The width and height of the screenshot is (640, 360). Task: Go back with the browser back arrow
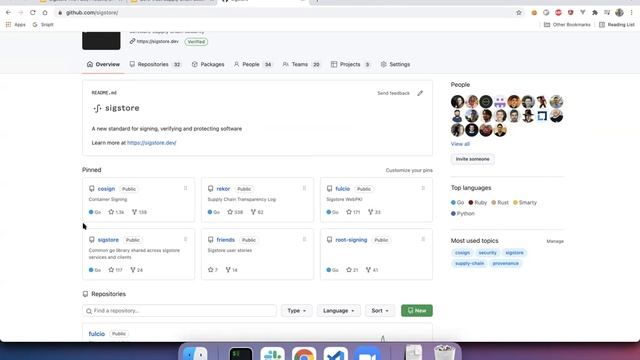point(9,13)
